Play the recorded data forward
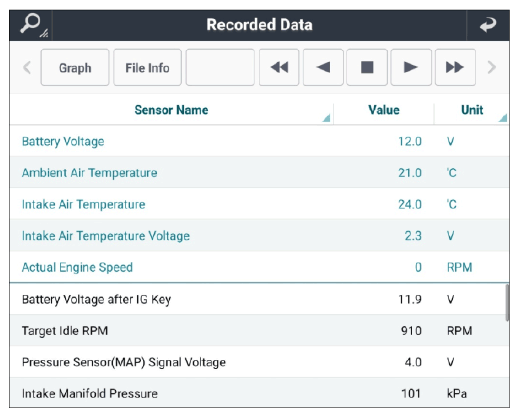Image resolution: width=519 pixels, height=417 pixels. [411, 67]
